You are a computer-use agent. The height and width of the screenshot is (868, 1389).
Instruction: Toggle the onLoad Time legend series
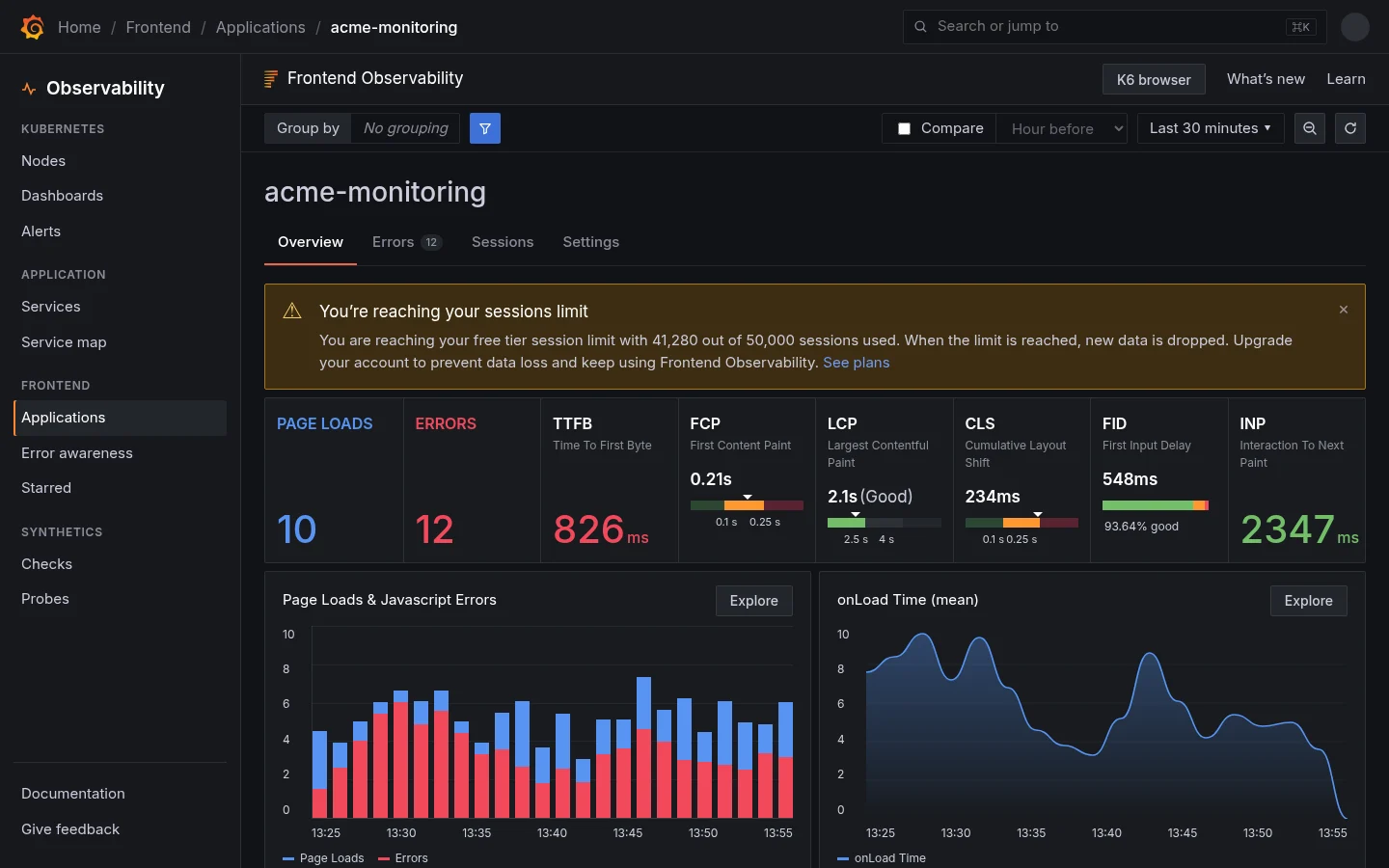click(882, 858)
